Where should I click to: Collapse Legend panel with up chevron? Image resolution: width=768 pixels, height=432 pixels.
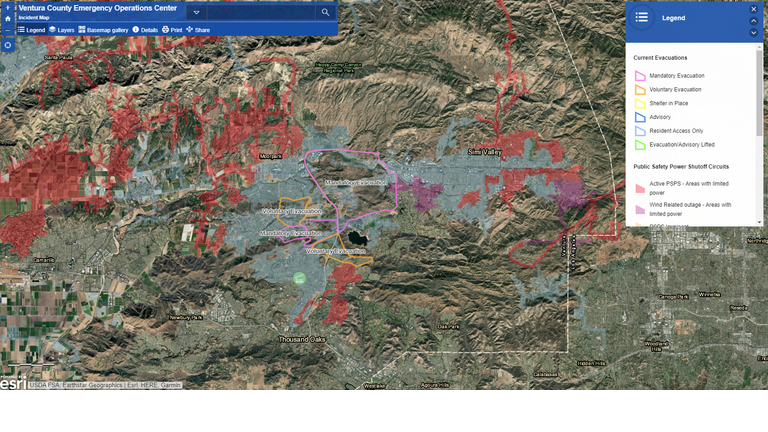tap(754, 21)
